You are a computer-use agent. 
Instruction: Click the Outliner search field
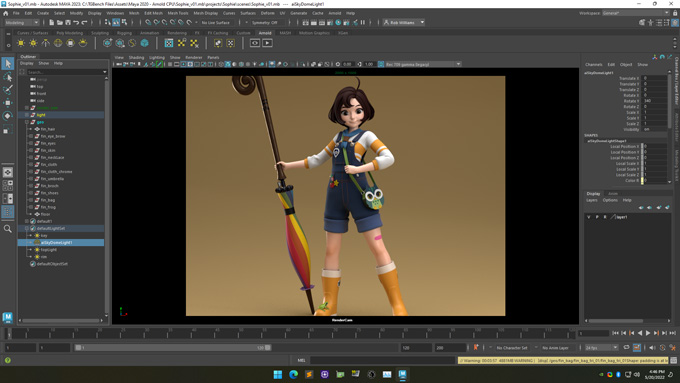click(x=66, y=72)
